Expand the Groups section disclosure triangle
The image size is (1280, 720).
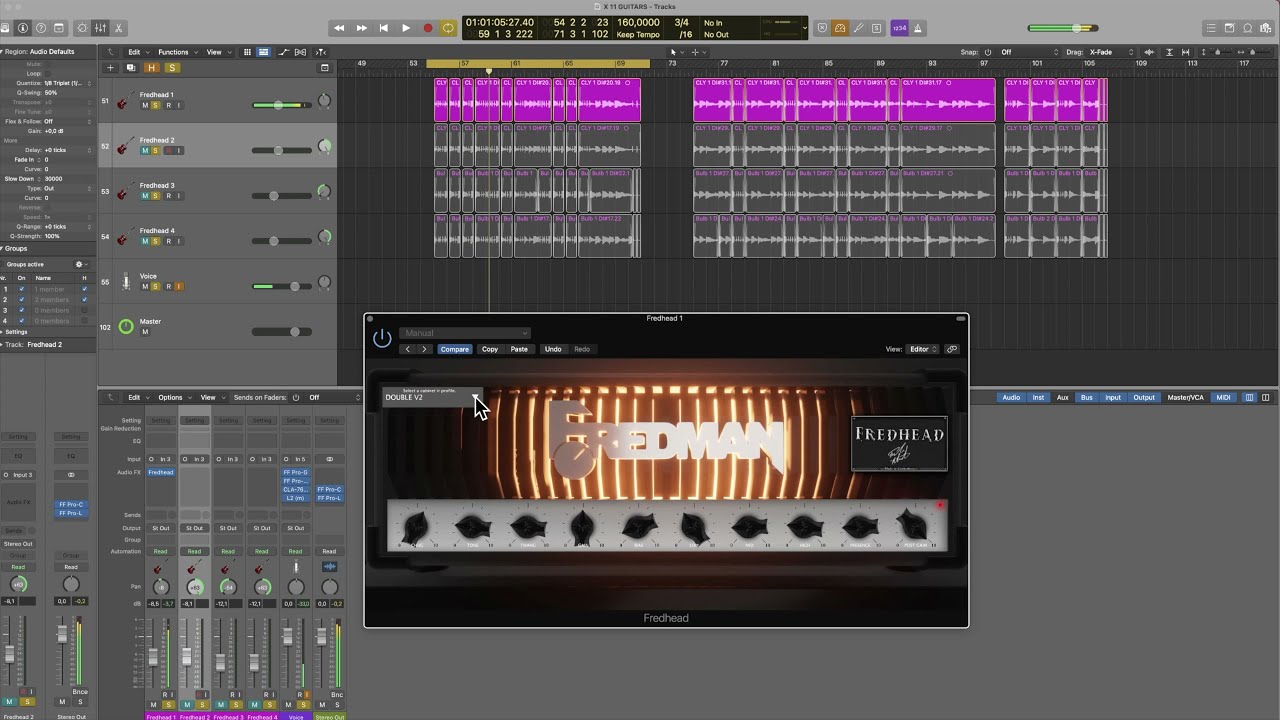[x=3, y=248]
